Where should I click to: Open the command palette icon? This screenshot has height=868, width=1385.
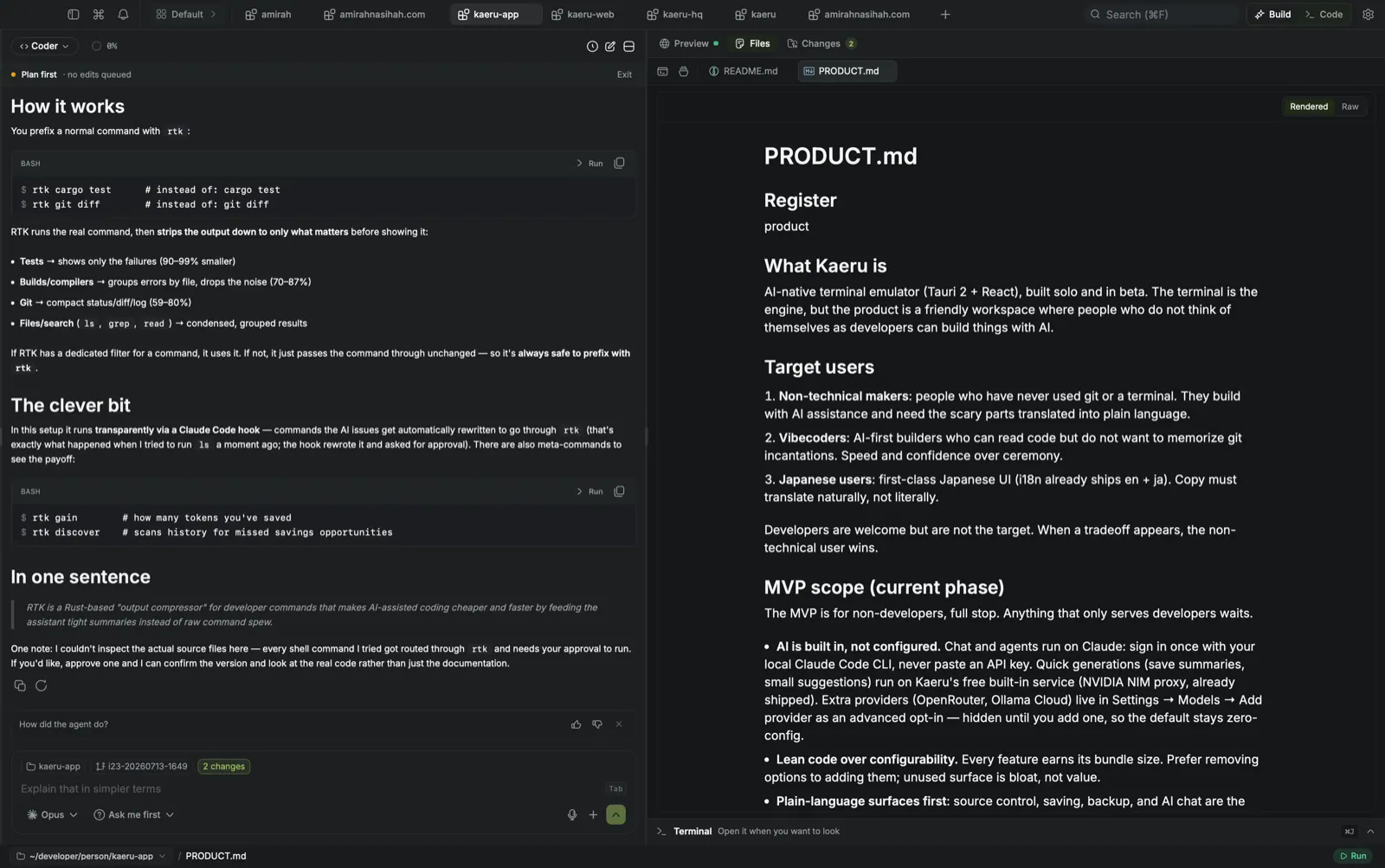(99, 15)
